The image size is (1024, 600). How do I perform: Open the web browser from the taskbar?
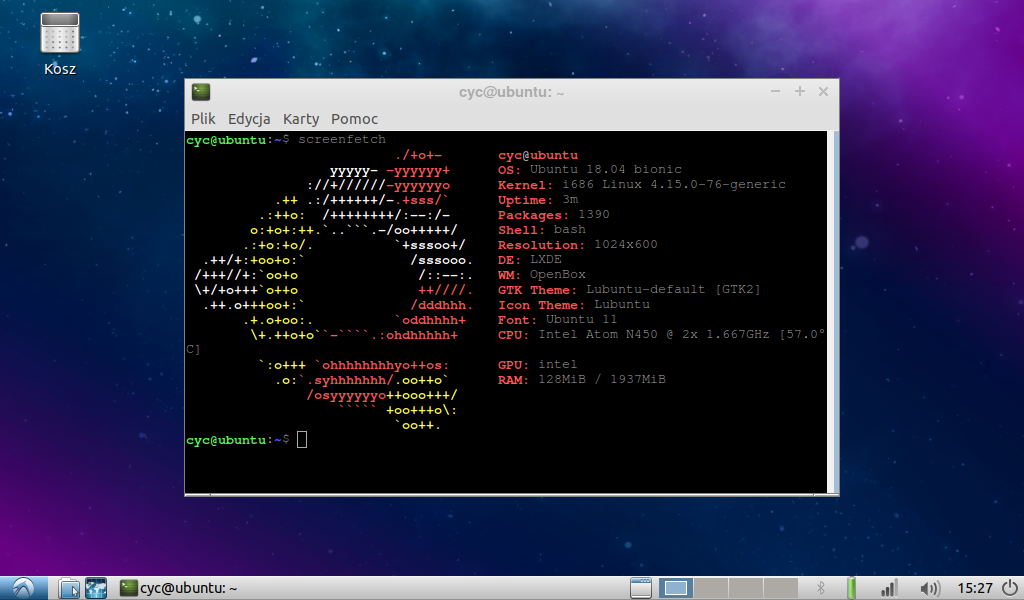point(95,588)
